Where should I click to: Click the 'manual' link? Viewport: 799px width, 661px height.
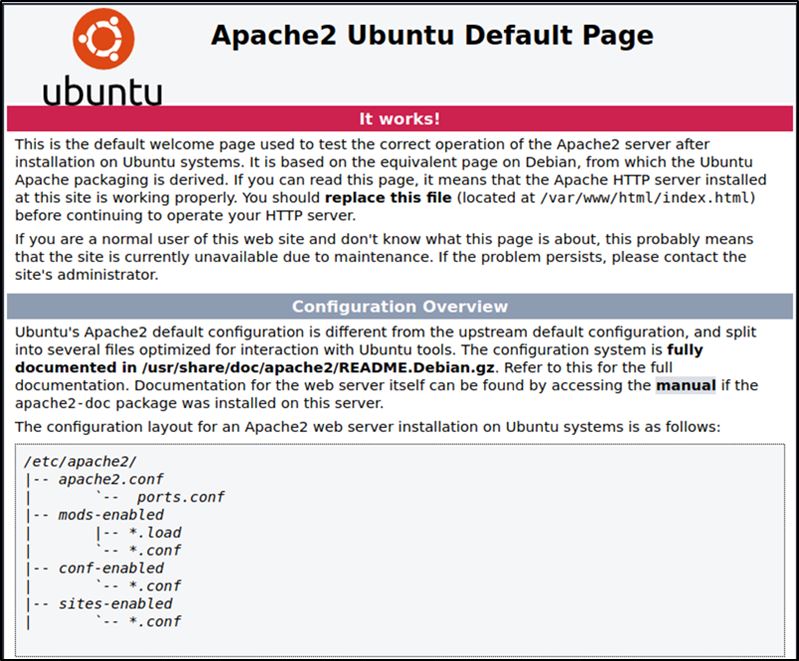pyautogui.click(x=686, y=385)
